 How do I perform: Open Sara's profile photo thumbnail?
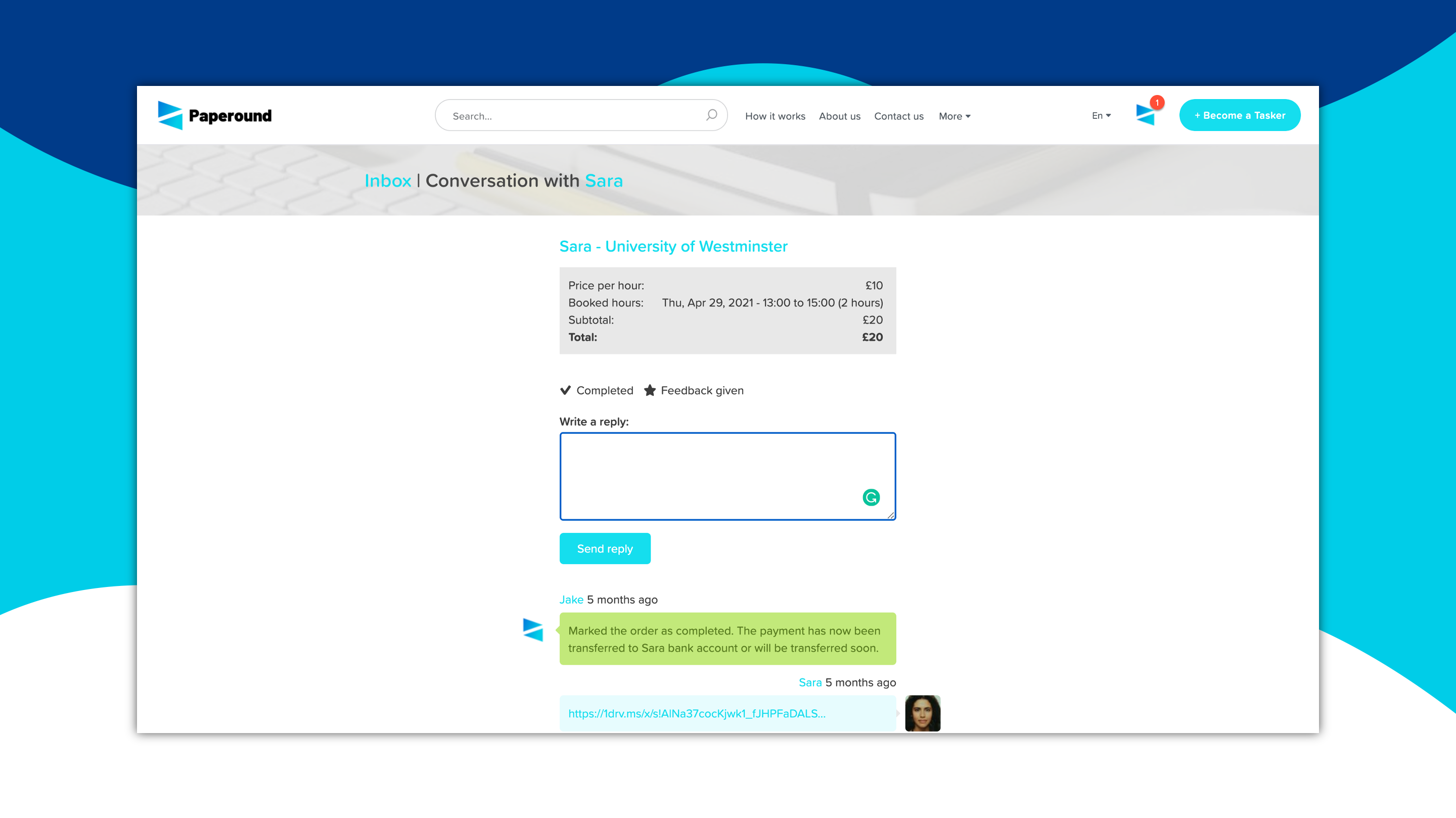point(923,713)
